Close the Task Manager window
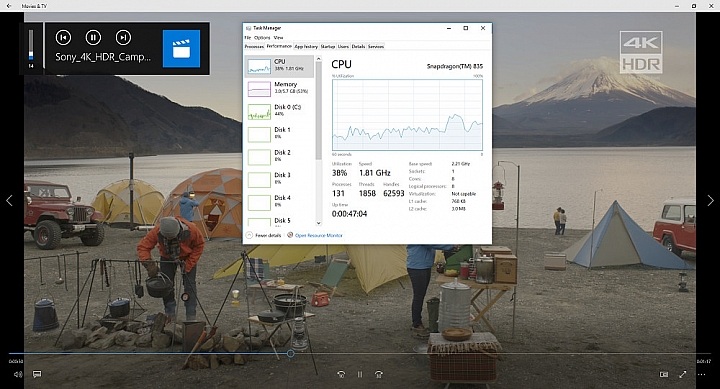720x389 pixels. 483,28
